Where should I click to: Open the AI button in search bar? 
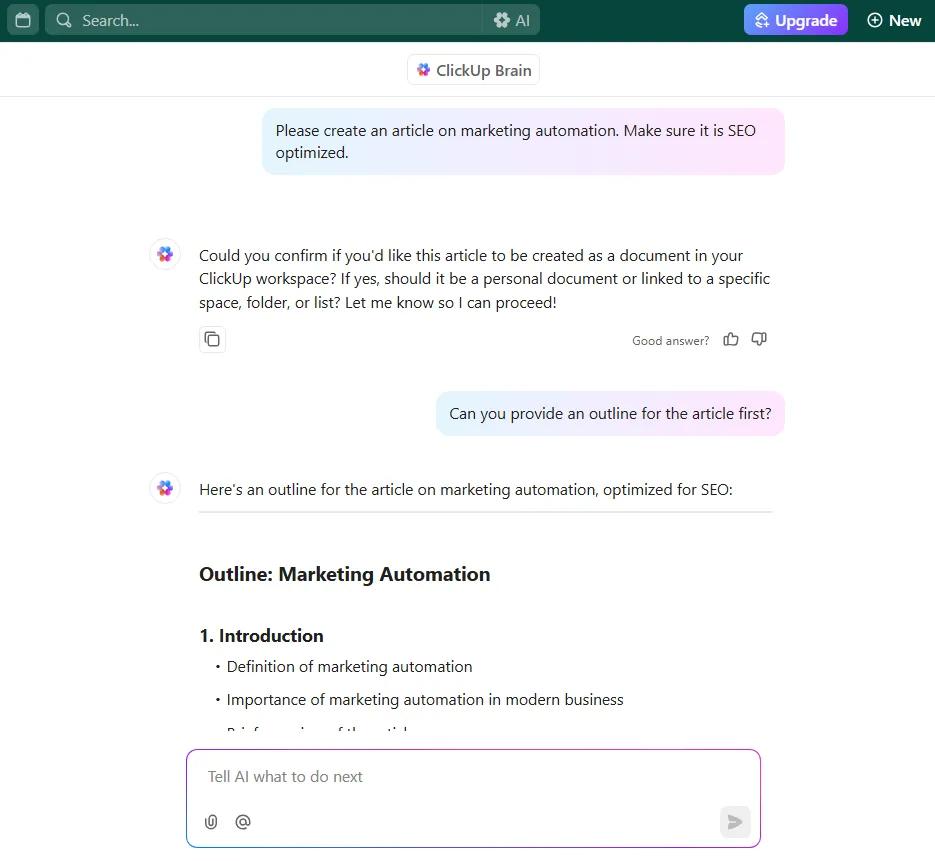coord(512,20)
